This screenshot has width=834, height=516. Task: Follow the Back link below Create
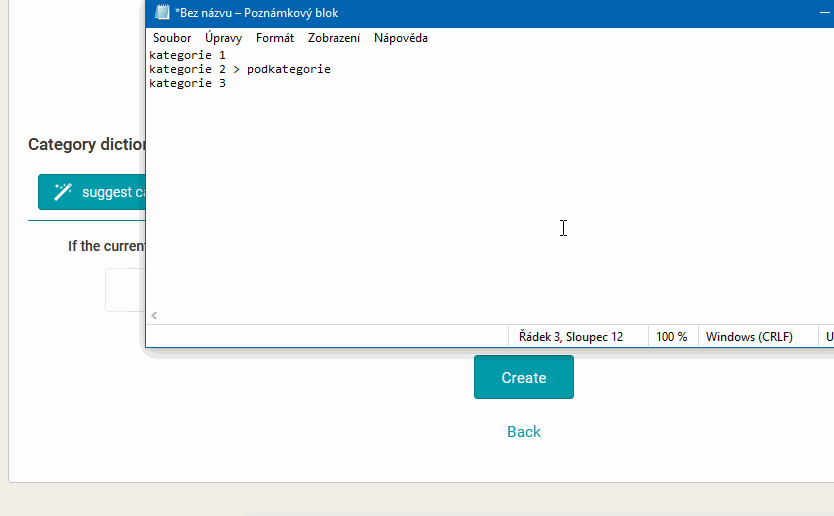coord(523,432)
